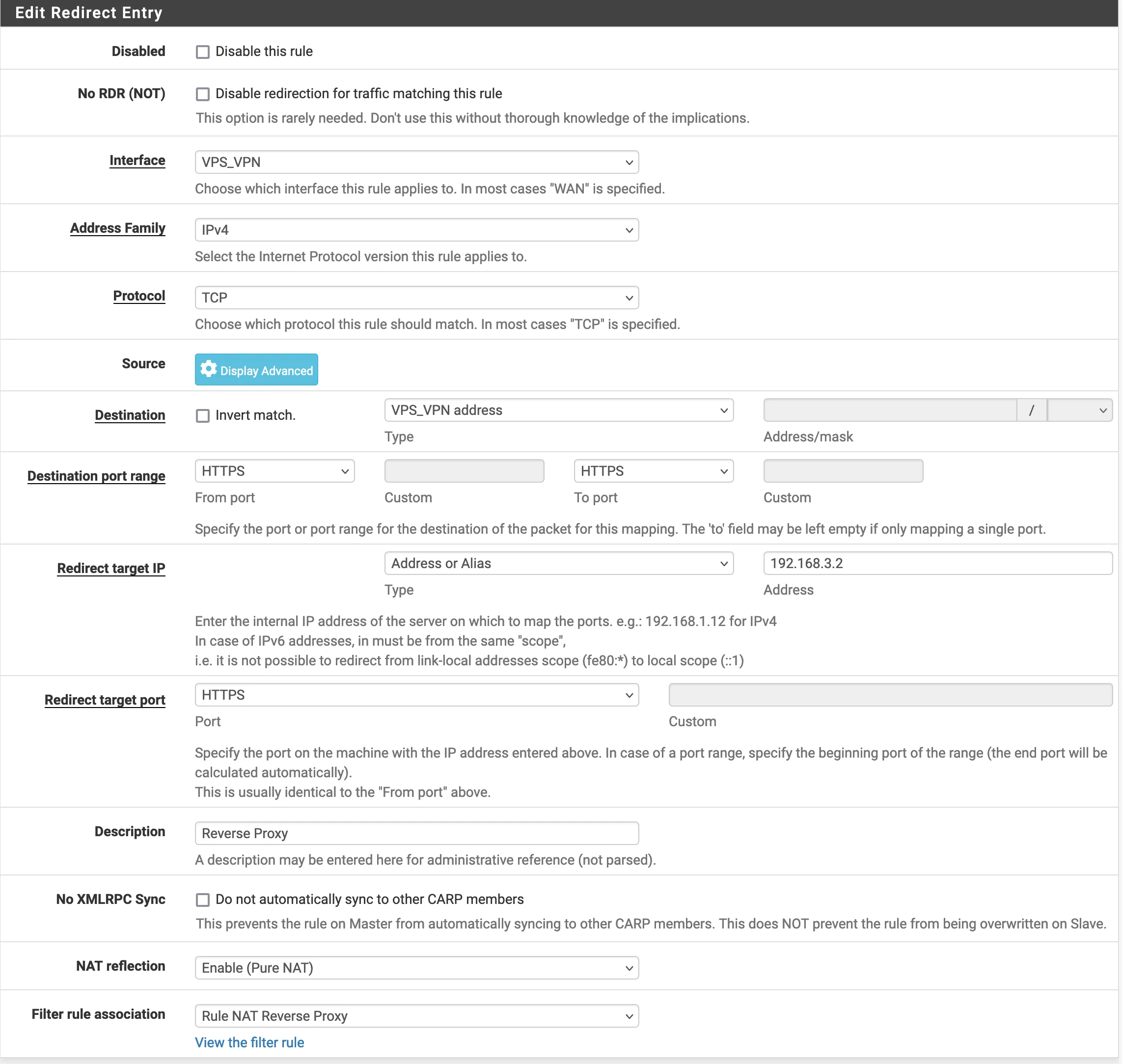Open Redirect target IP type dropdown

[x=558, y=563]
